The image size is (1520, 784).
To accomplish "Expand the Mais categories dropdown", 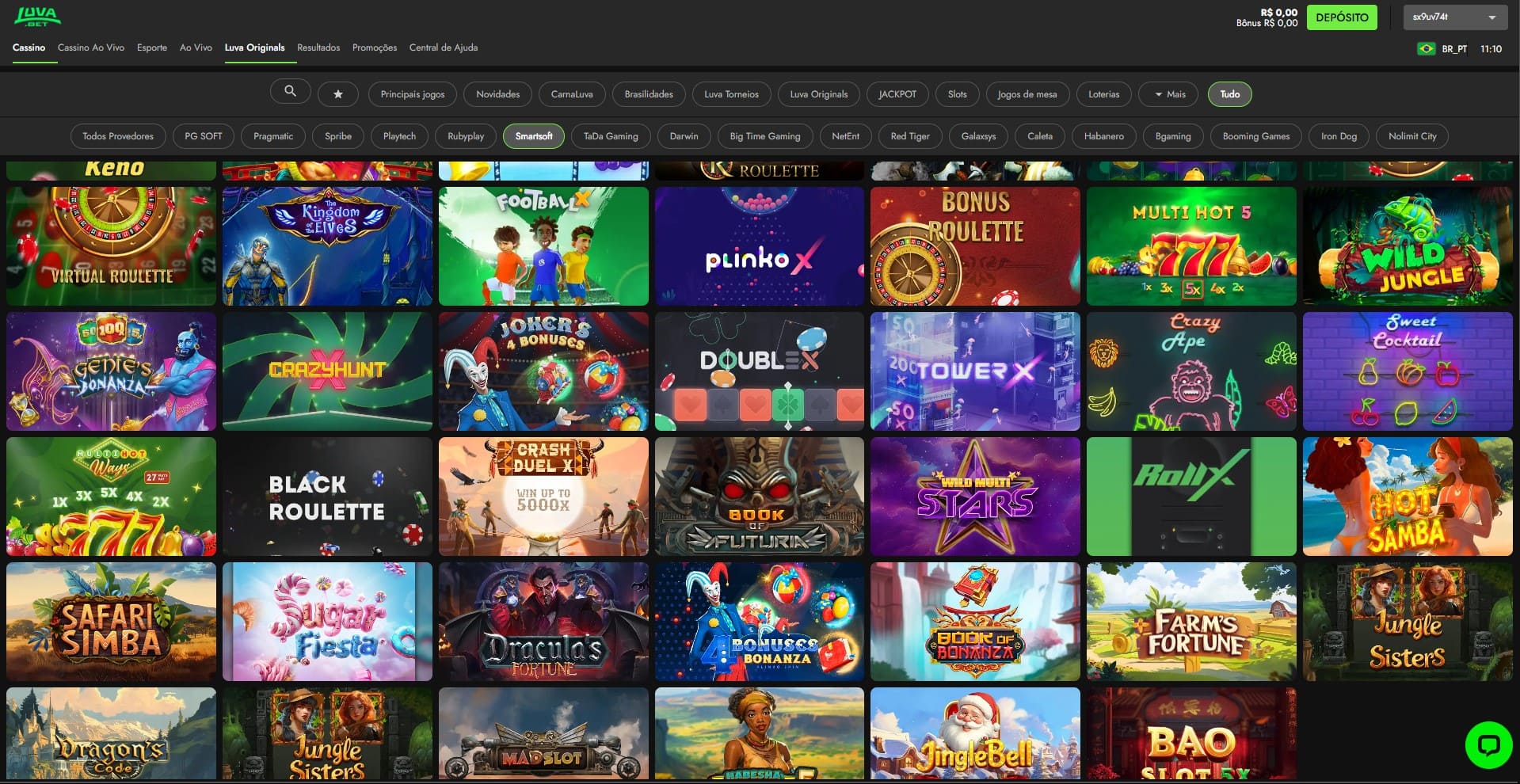I will point(1170,94).
